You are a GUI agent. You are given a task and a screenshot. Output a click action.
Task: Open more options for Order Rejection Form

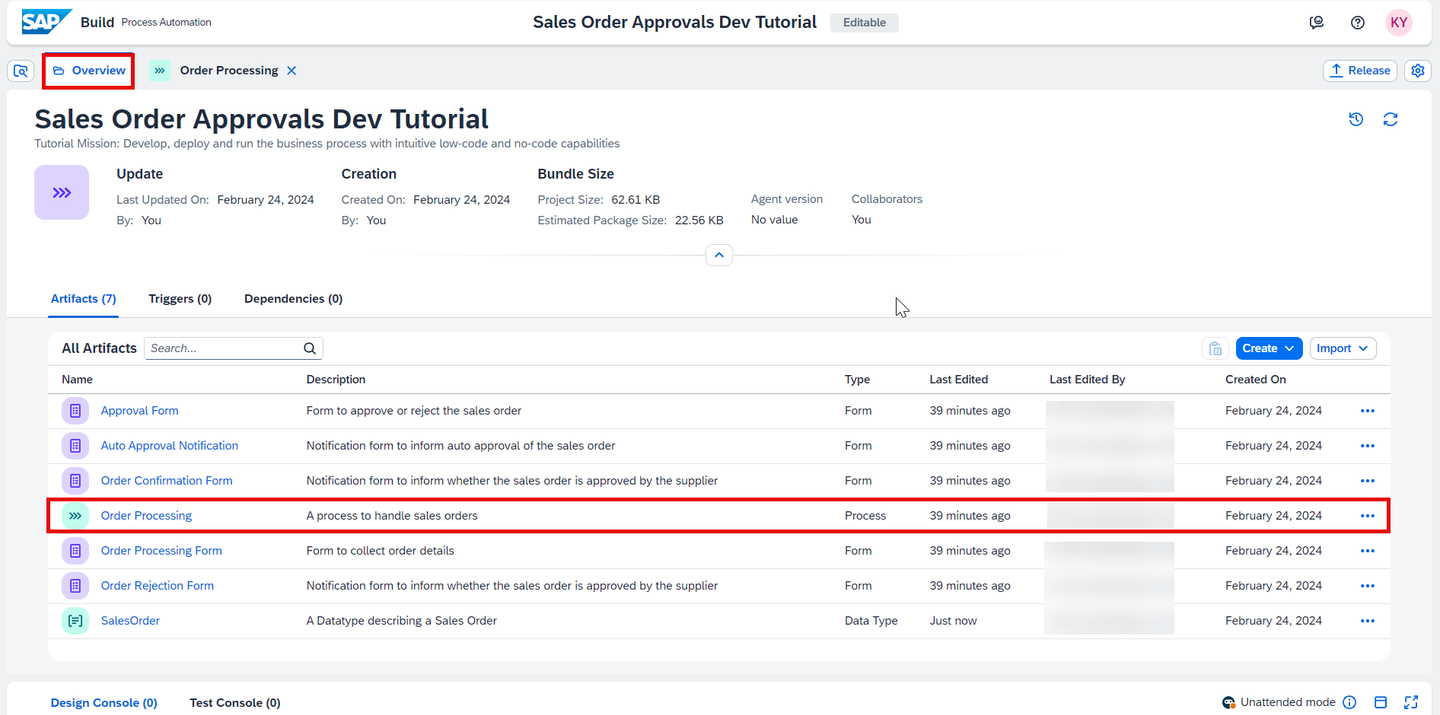(x=1367, y=586)
